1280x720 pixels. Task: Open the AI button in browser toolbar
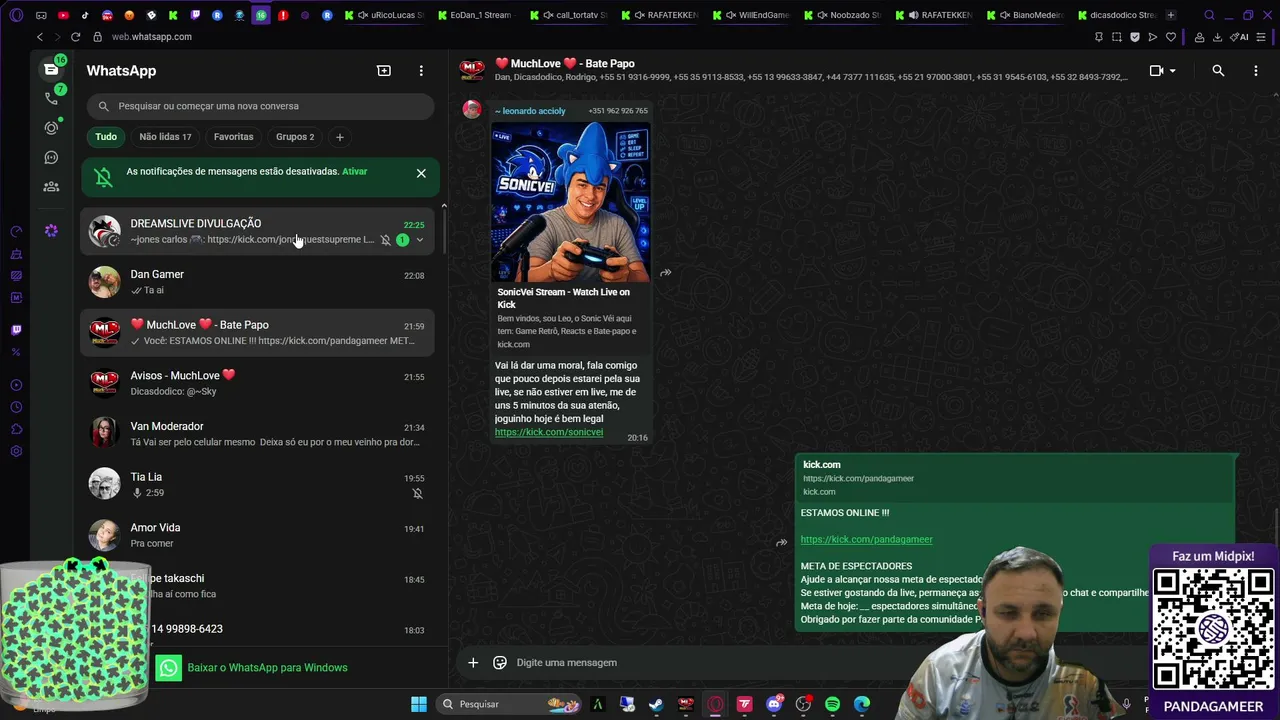coord(1241,37)
